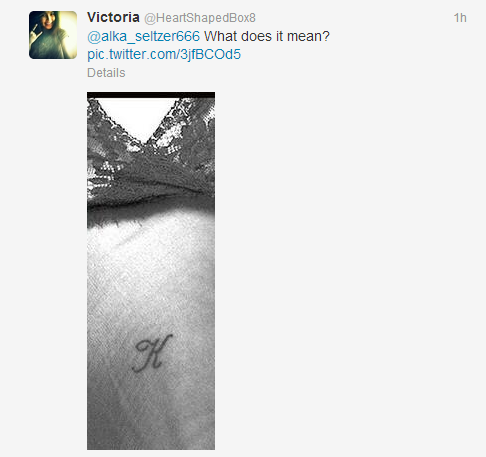Click blank space between handle and timestamp
The image size is (486, 457).
coord(353,18)
